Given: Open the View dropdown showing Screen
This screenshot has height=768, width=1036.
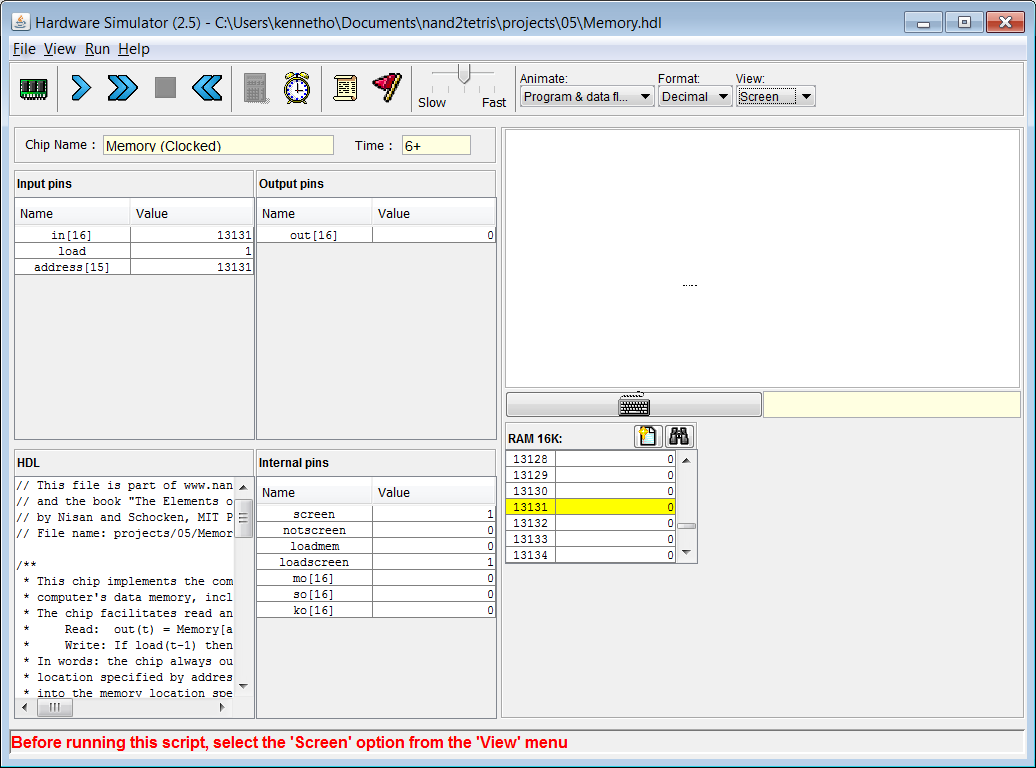Looking at the screenshot, I should (775, 97).
